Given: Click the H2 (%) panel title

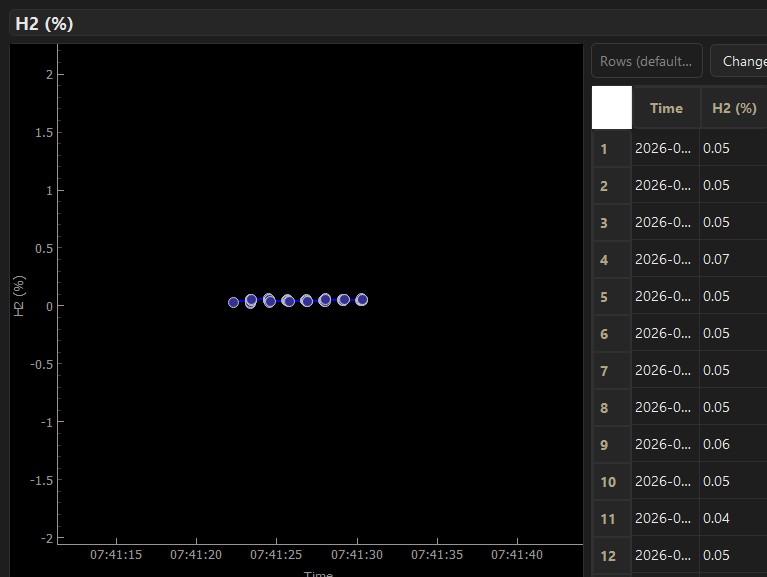Looking at the screenshot, I should point(44,23).
